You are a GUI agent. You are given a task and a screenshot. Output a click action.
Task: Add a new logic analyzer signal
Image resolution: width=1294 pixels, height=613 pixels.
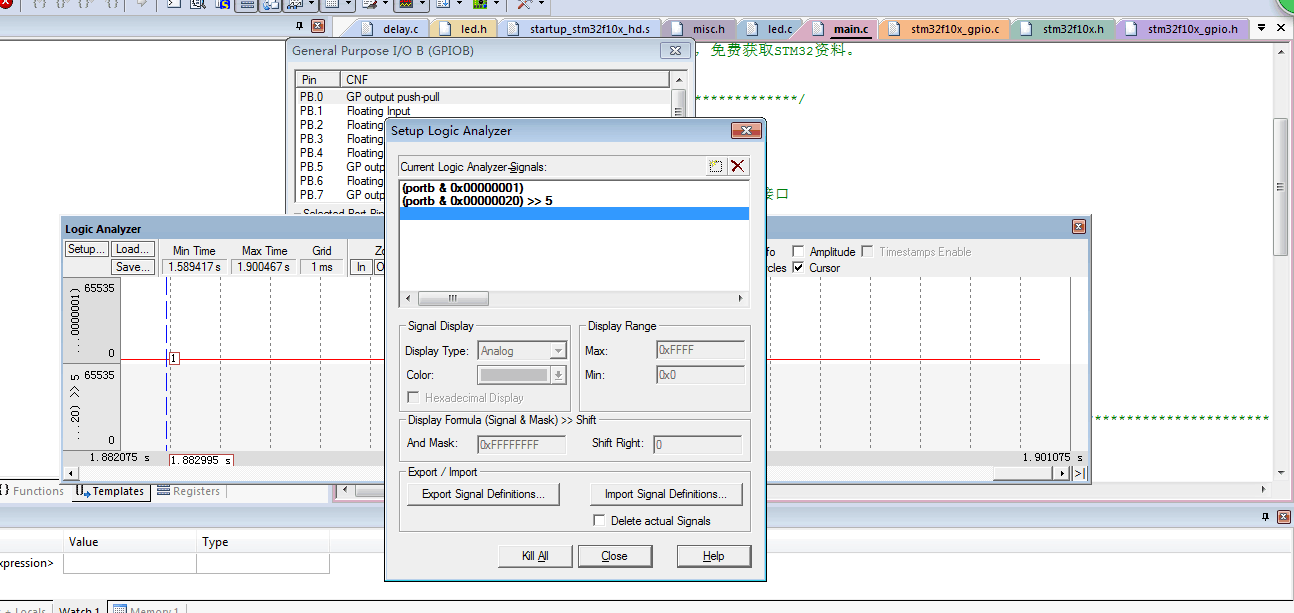point(716,167)
